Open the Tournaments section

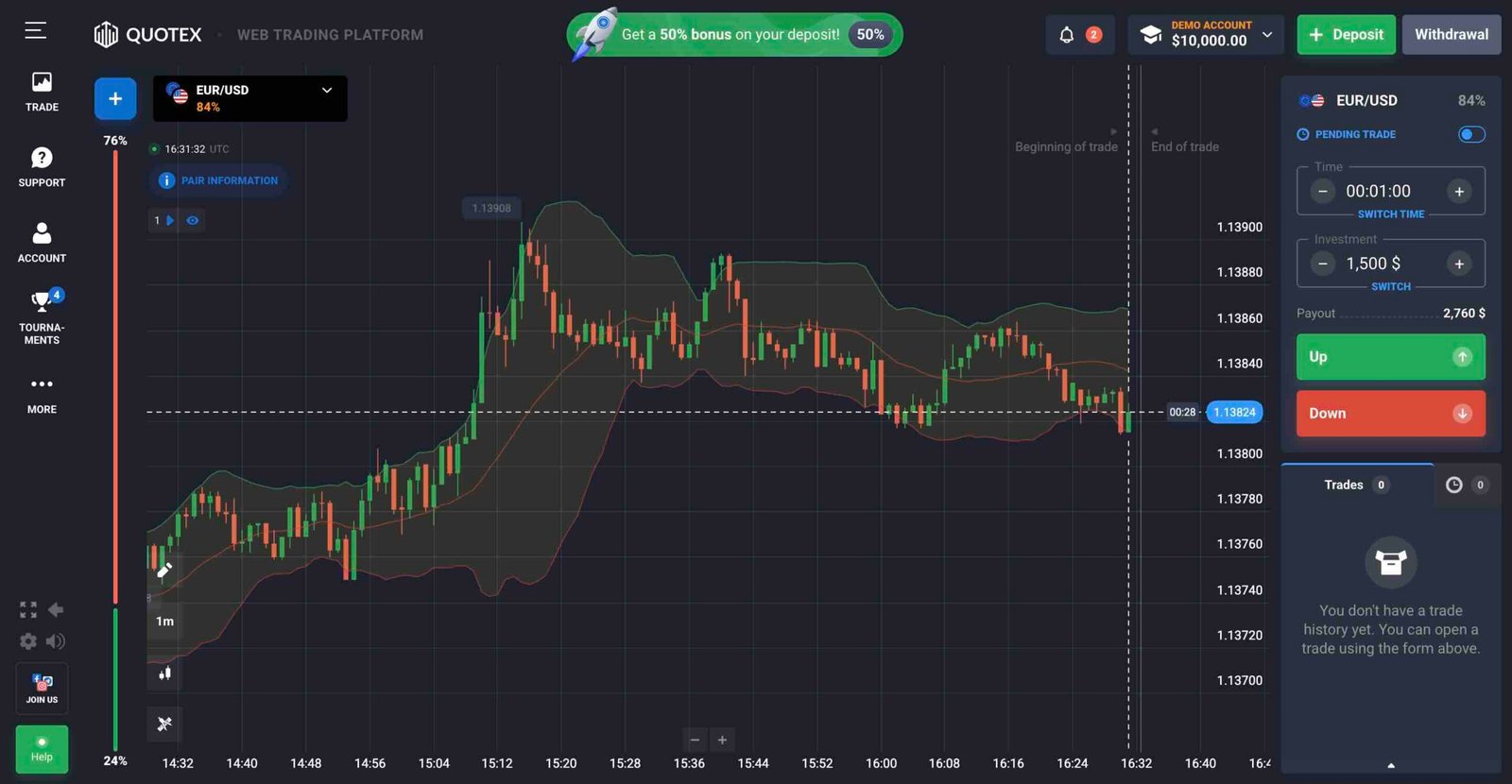42,318
